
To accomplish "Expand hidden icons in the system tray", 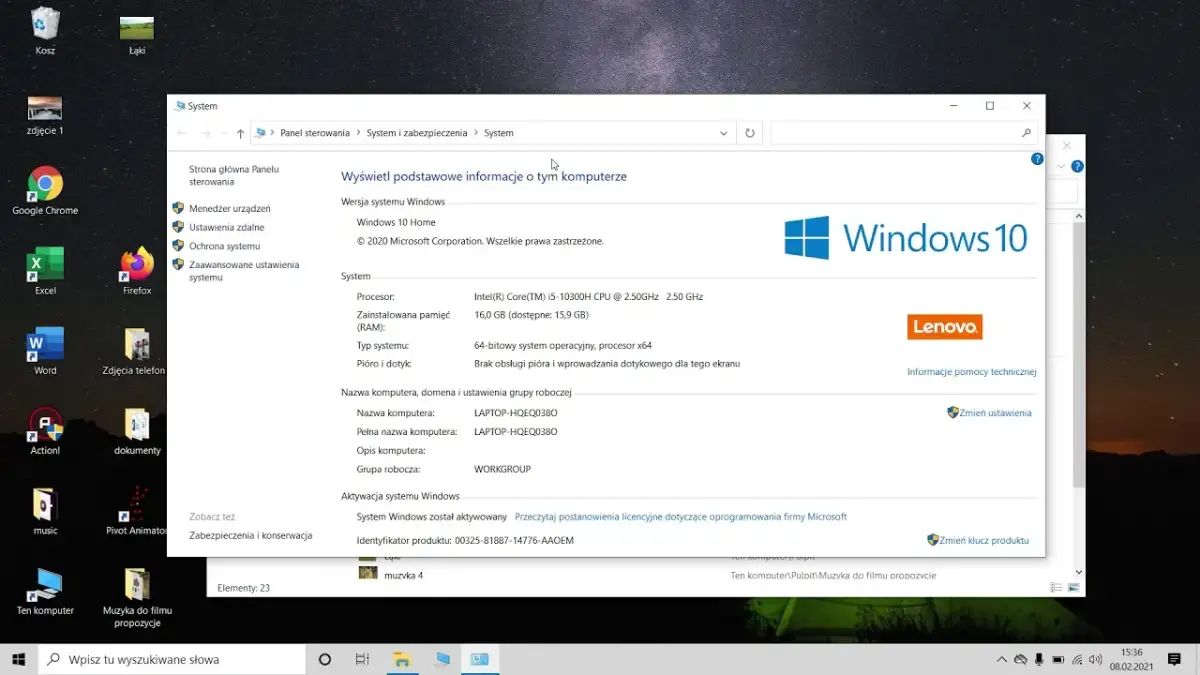I will click(1001, 659).
